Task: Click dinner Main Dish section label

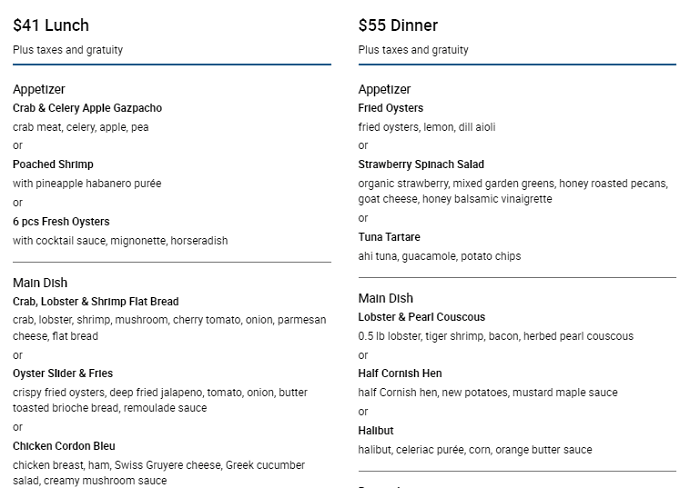Action: [386, 298]
